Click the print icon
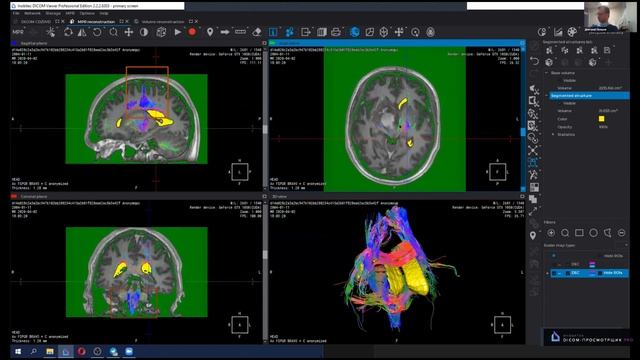The image size is (640, 360). pos(336,32)
